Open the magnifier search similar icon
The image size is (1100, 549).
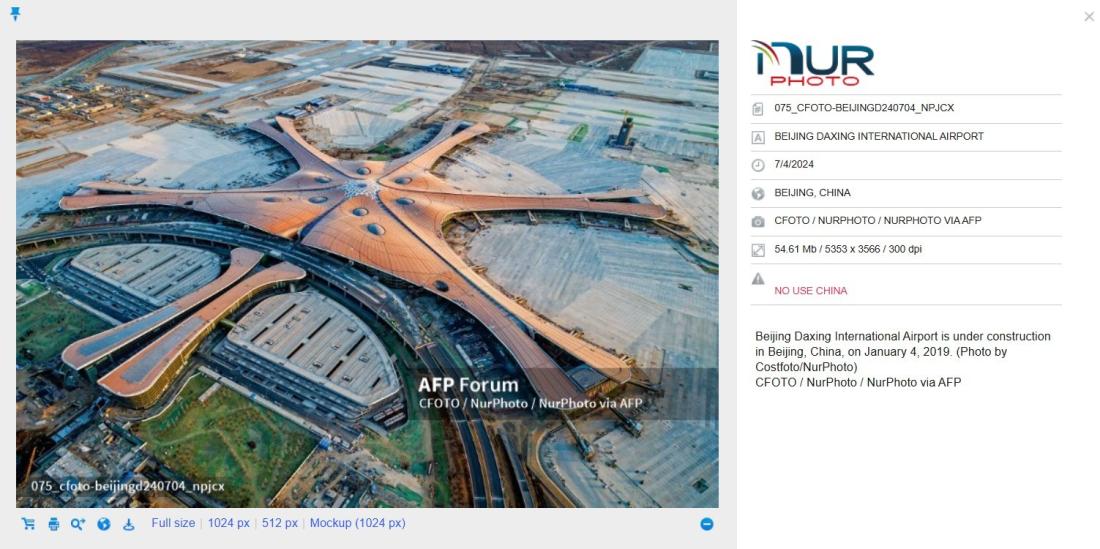click(78, 524)
